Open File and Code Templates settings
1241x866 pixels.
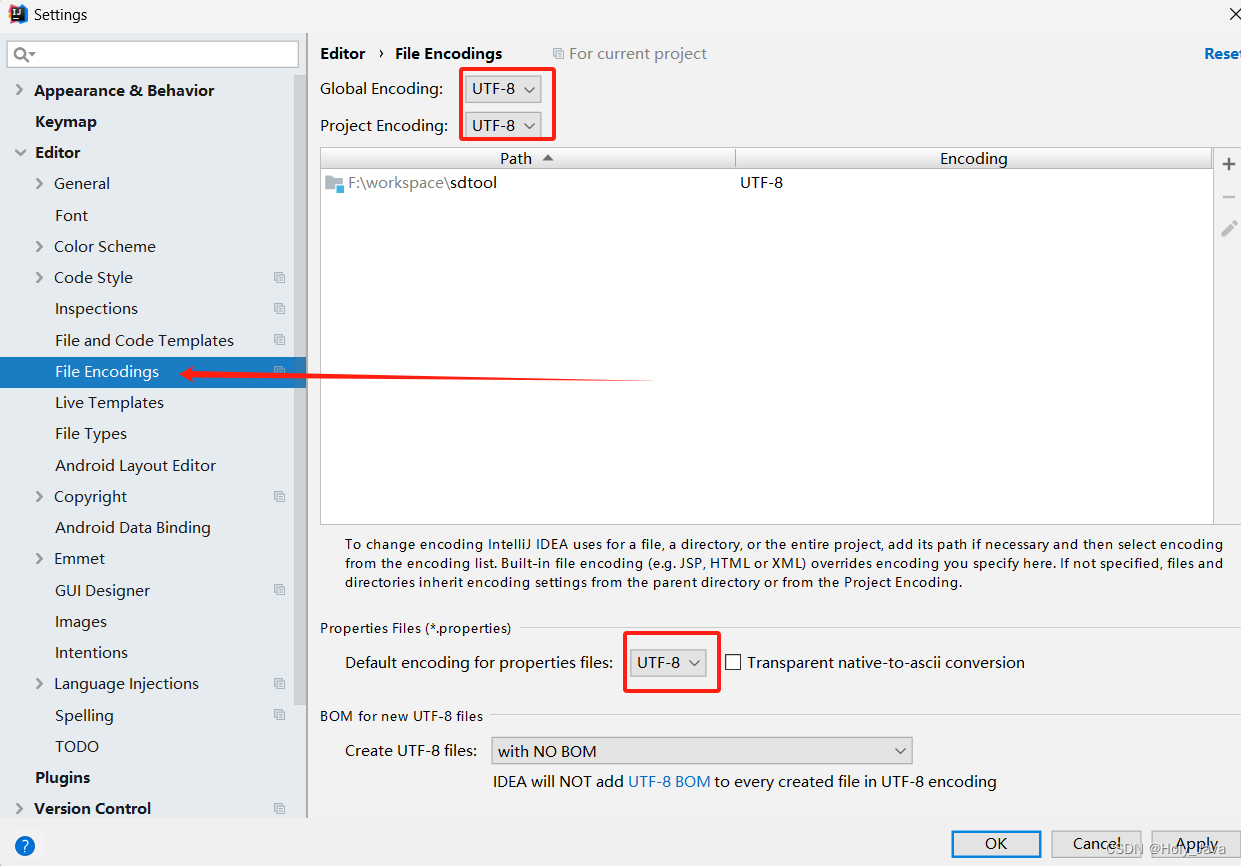144,340
